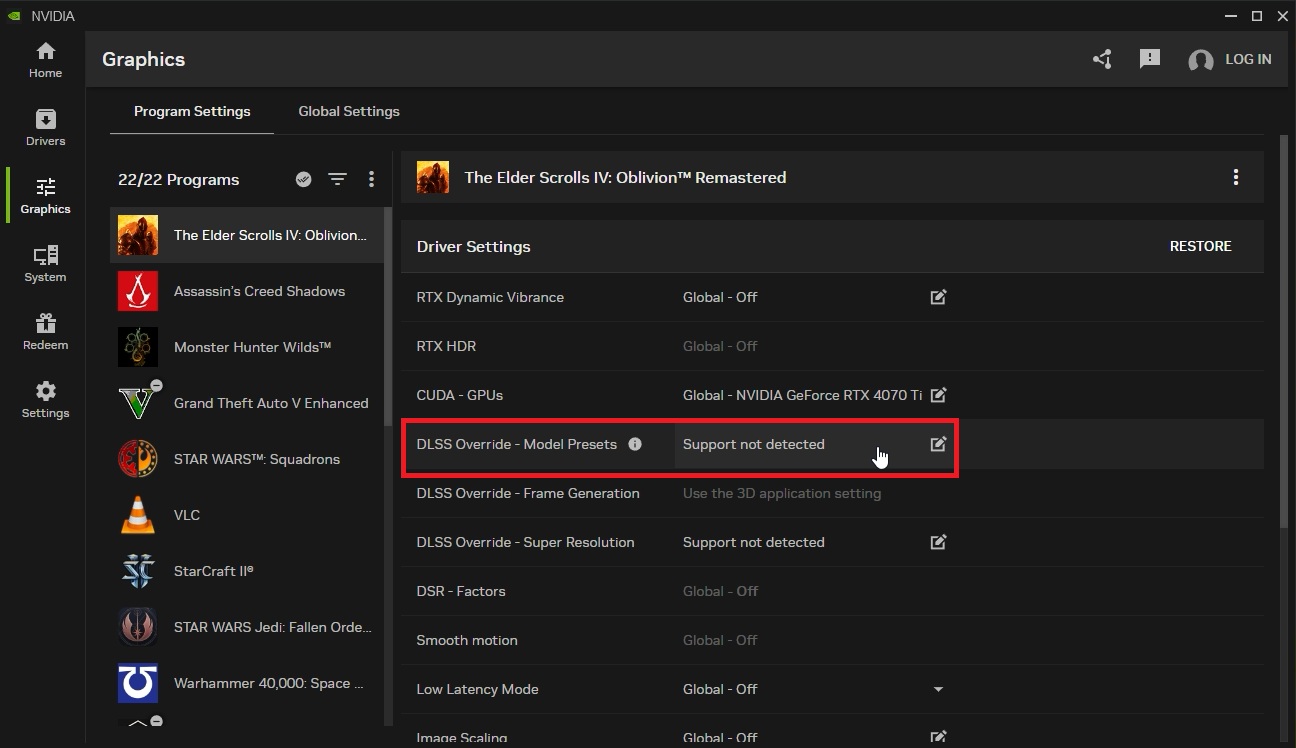The height and width of the screenshot is (748, 1296).
Task: Open the Home section in sidebar
Action: point(45,60)
